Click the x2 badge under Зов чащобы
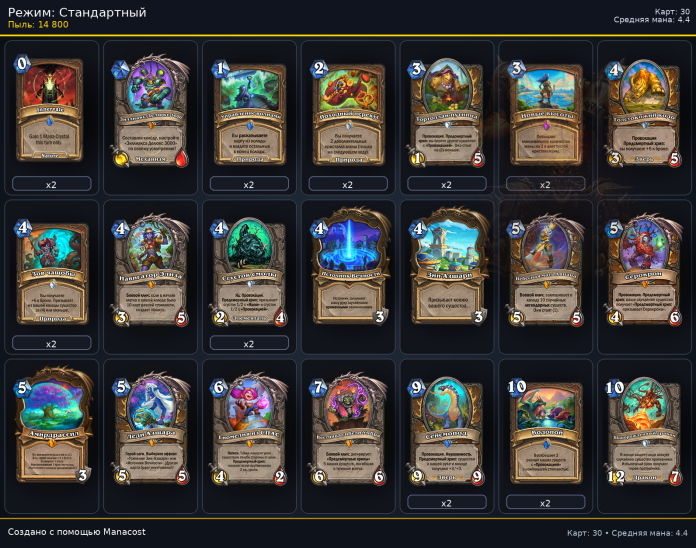 51,343
